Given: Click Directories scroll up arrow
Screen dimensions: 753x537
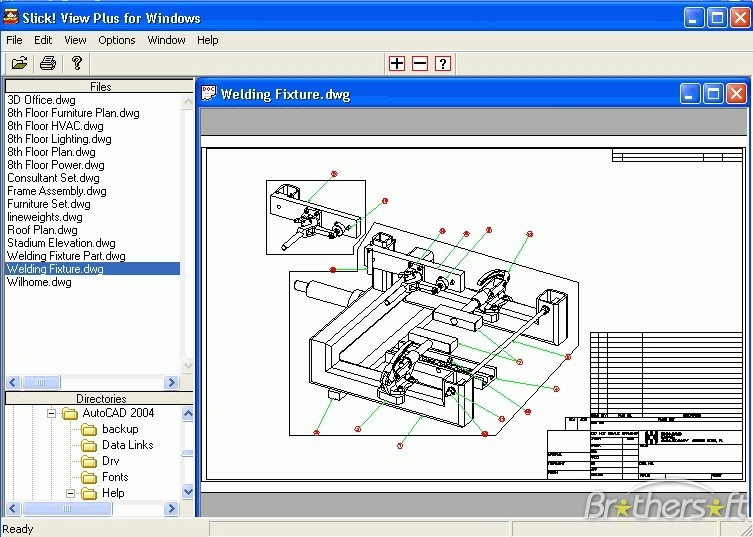Looking at the screenshot, I should click(x=188, y=414).
